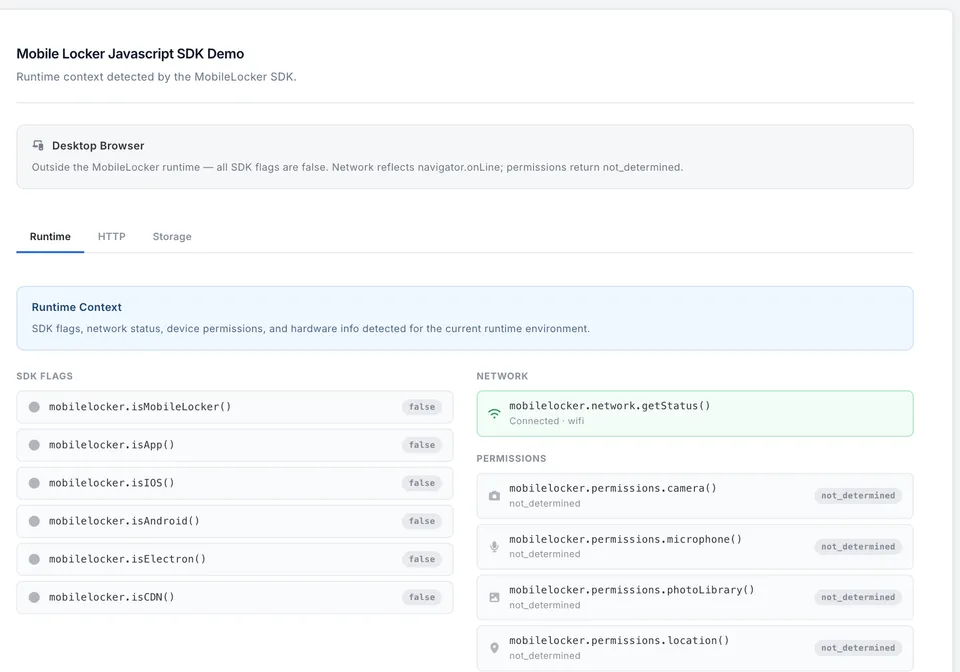The width and height of the screenshot is (960, 672).
Task: Click the subtitle 'Runtime context detected by the MobileLocker SDK.'
Action: pos(156,77)
